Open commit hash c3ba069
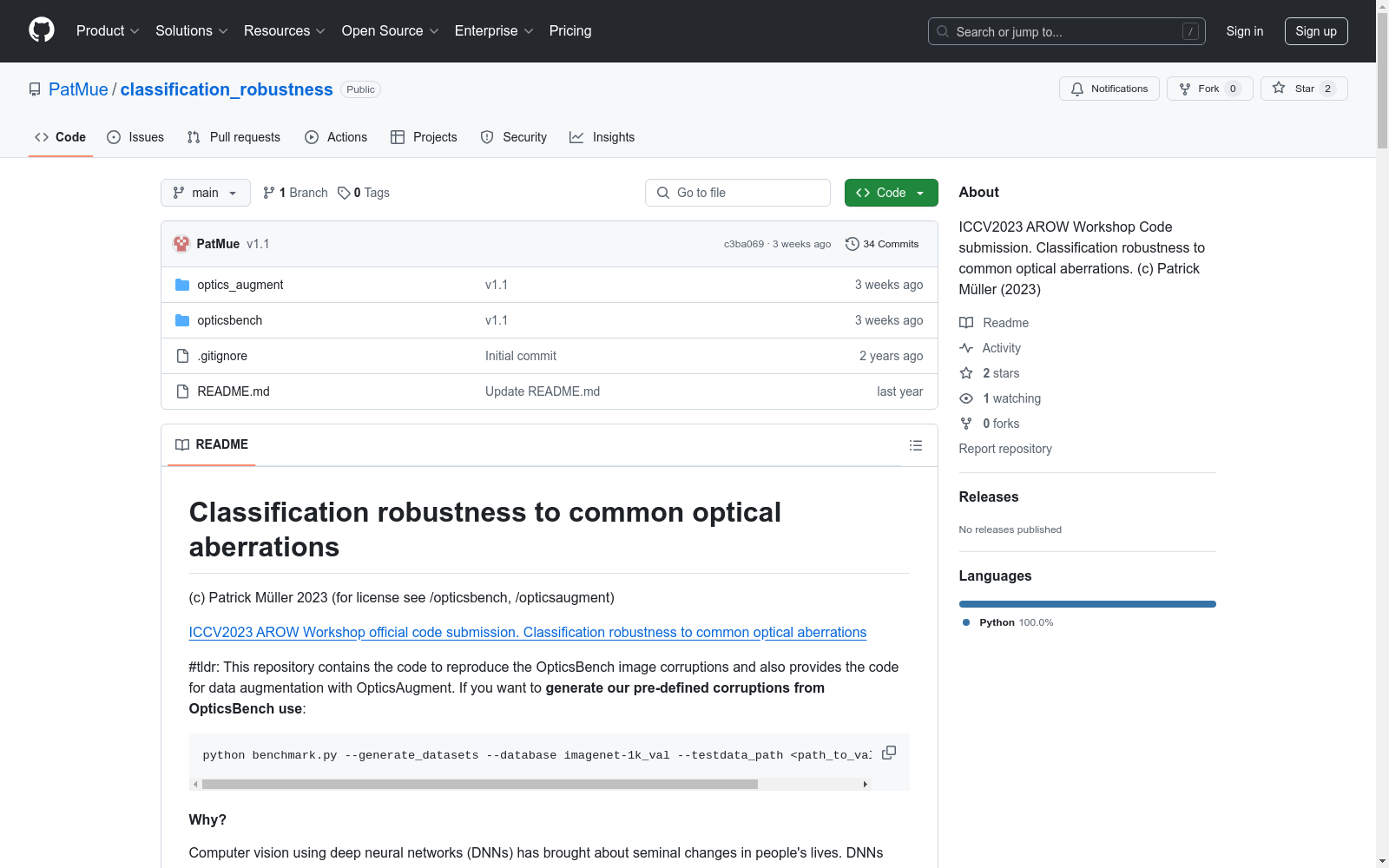 (744, 244)
